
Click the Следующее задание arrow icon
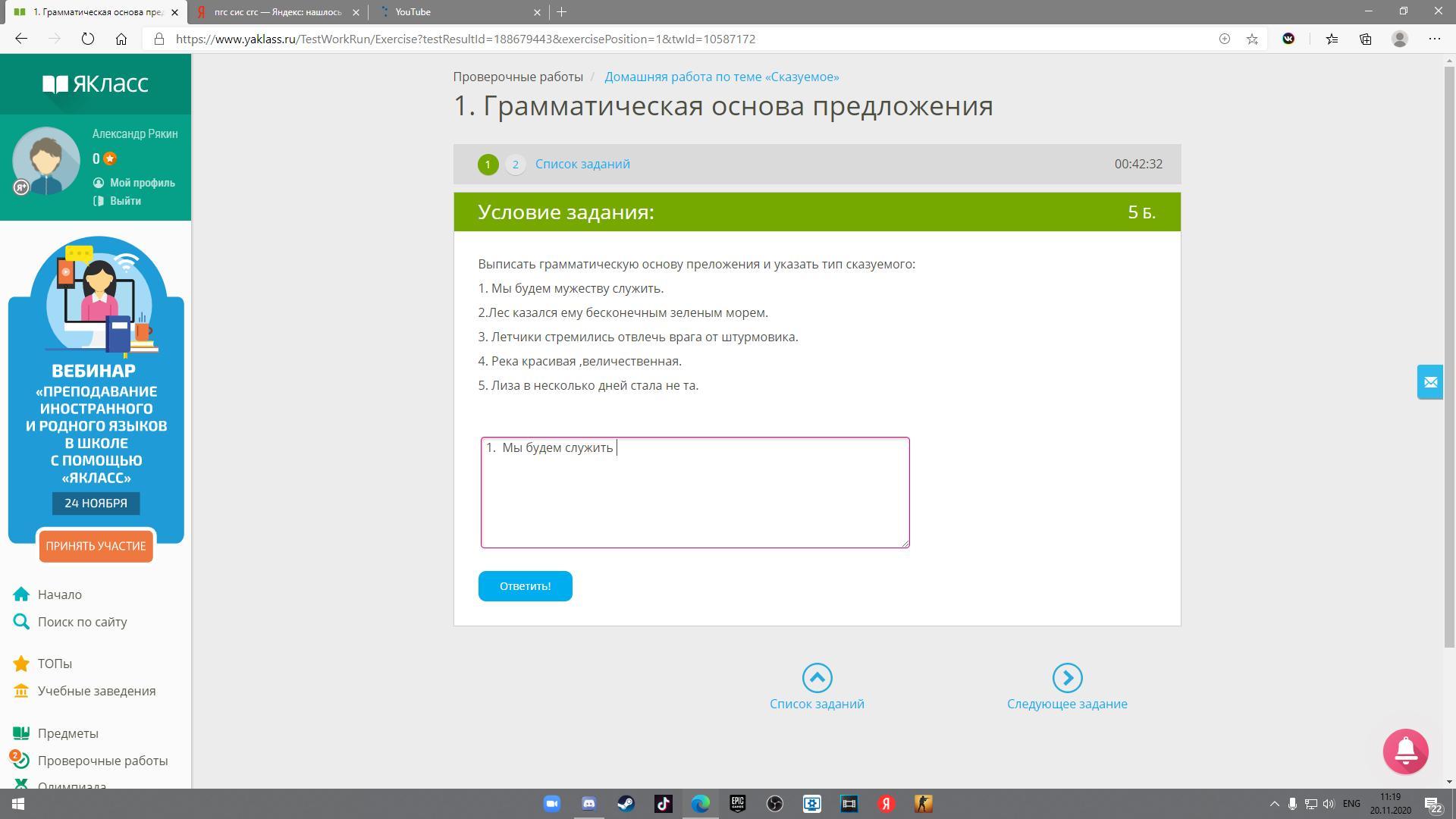[1067, 678]
